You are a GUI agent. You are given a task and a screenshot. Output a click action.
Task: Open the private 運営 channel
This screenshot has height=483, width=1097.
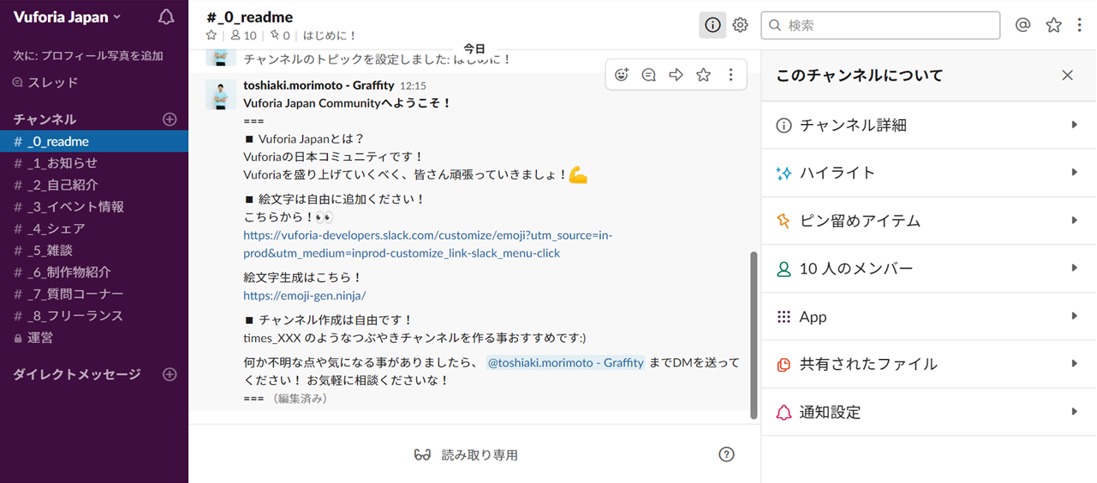pyautogui.click(x=94, y=337)
